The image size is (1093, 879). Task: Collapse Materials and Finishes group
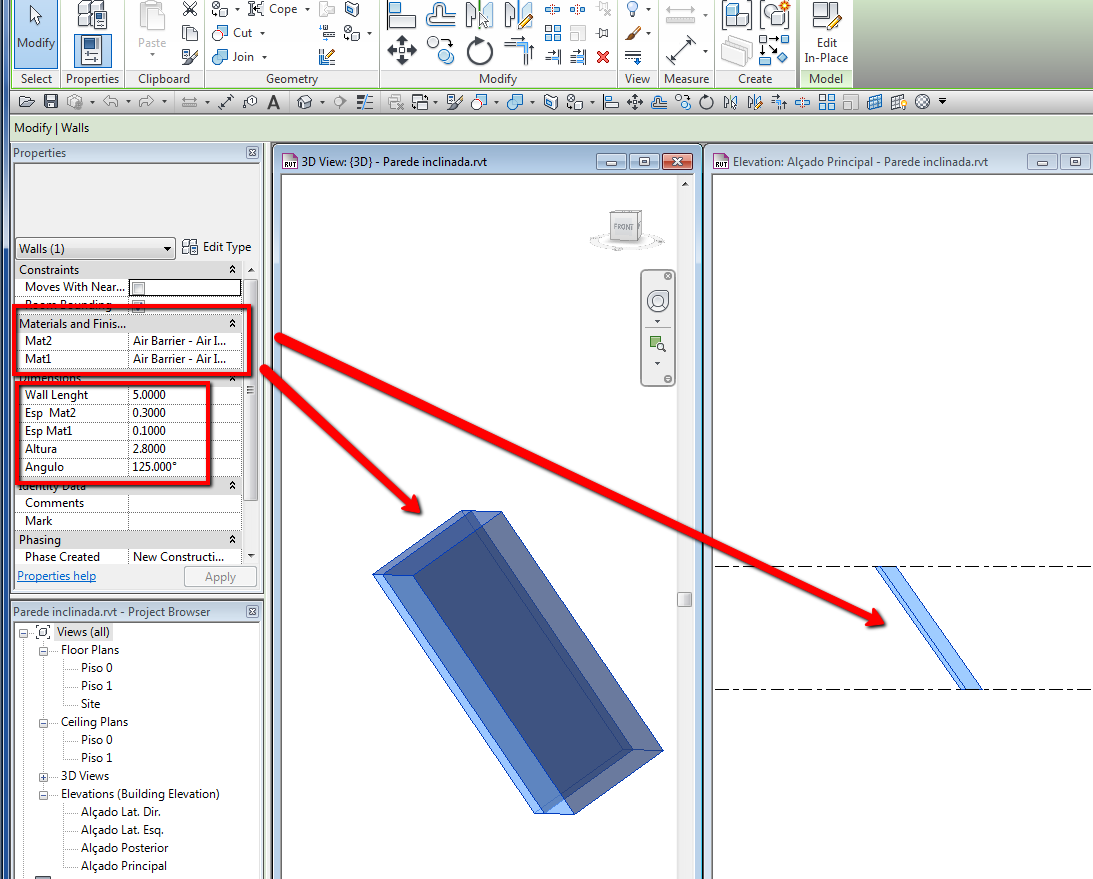[233, 323]
